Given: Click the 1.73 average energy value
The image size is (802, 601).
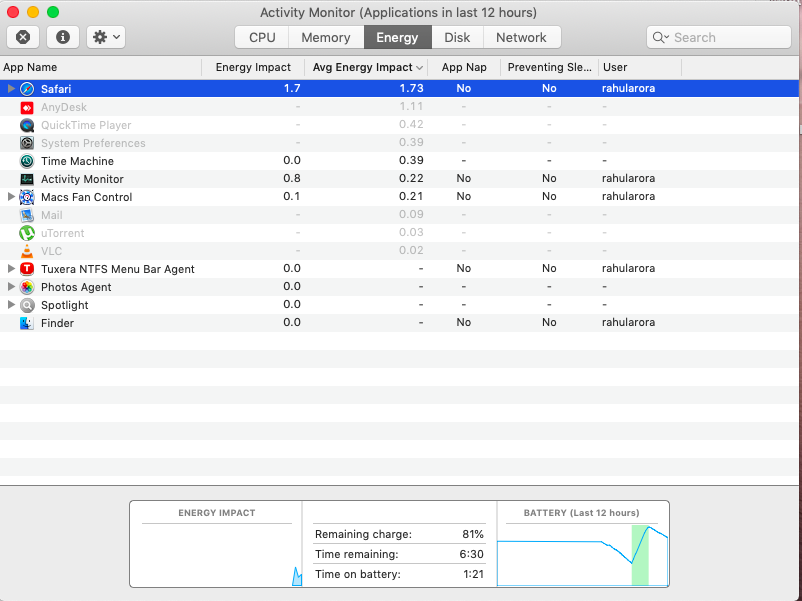Looking at the screenshot, I should [x=411, y=88].
